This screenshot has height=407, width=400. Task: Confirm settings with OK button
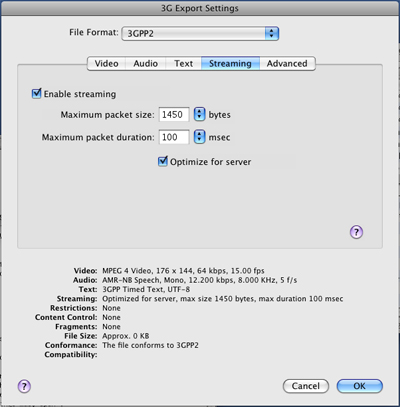pyautogui.click(x=360, y=386)
